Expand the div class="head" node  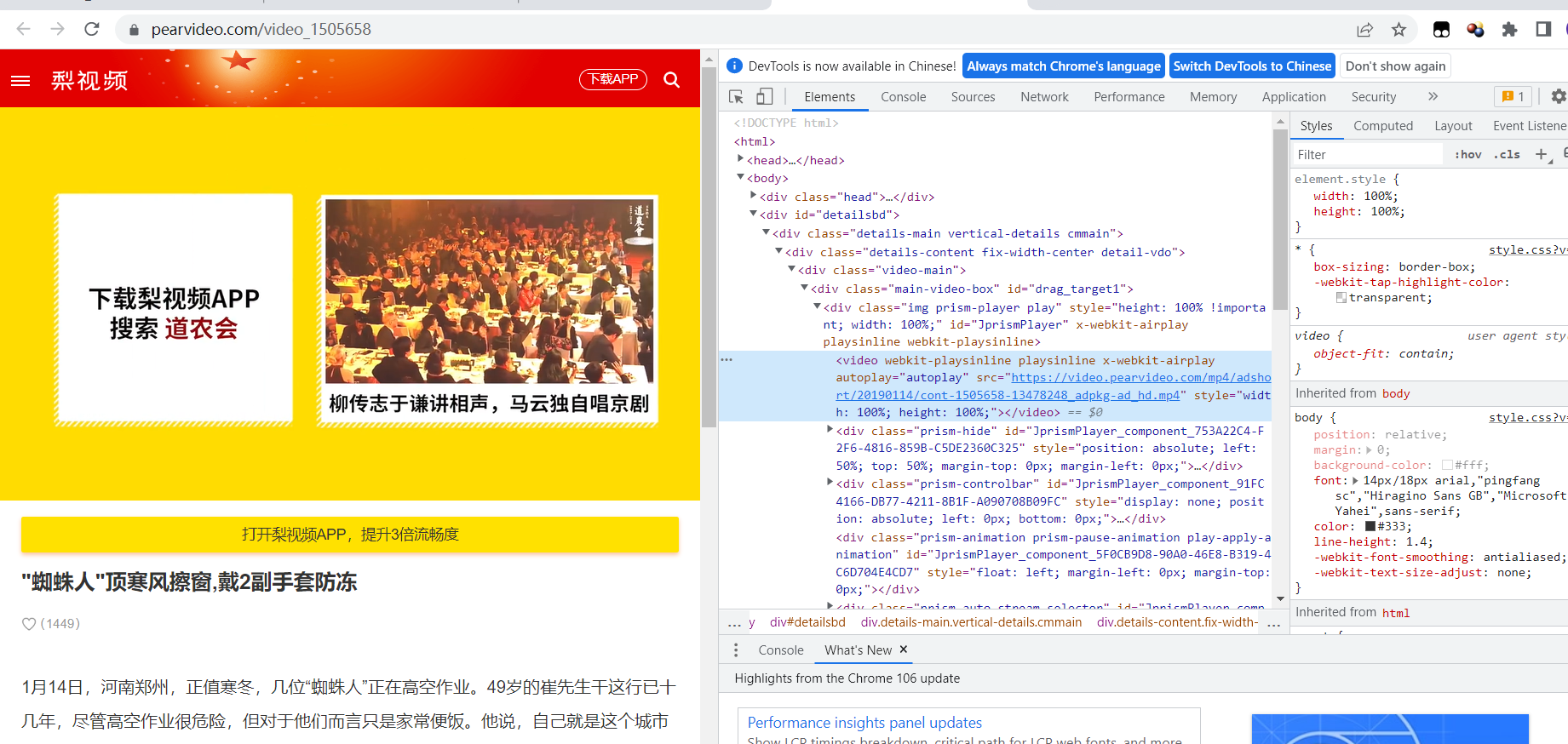click(753, 196)
